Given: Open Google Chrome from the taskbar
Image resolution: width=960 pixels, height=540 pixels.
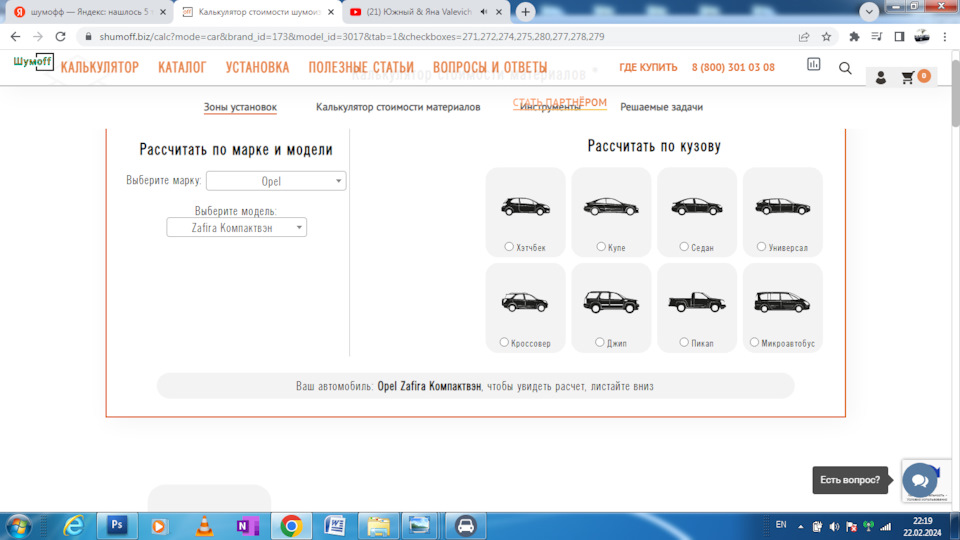Looking at the screenshot, I should pos(291,525).
